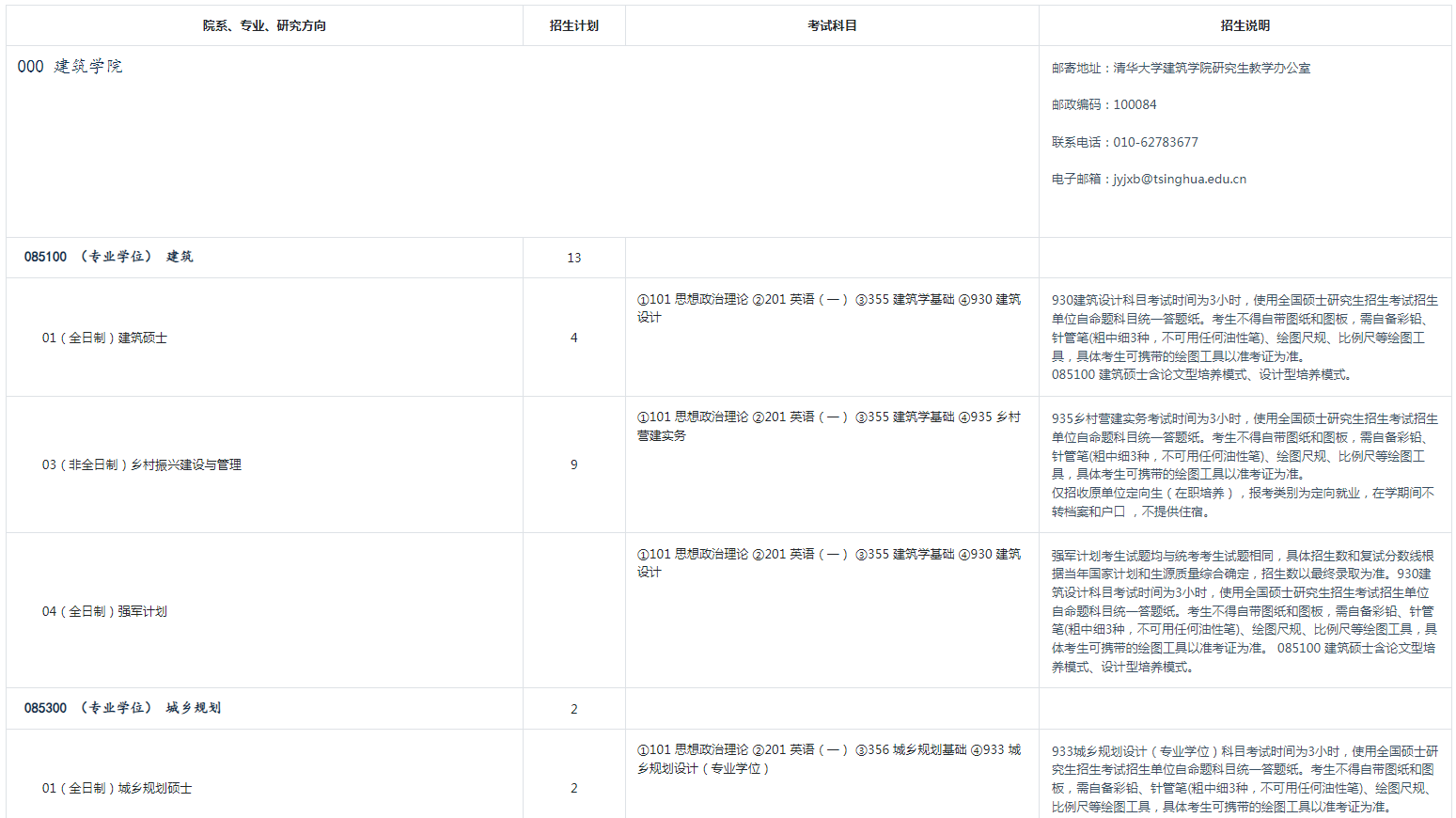Select the 01 (全日制) 建筑硕士 entry

[x=104, y=338]
